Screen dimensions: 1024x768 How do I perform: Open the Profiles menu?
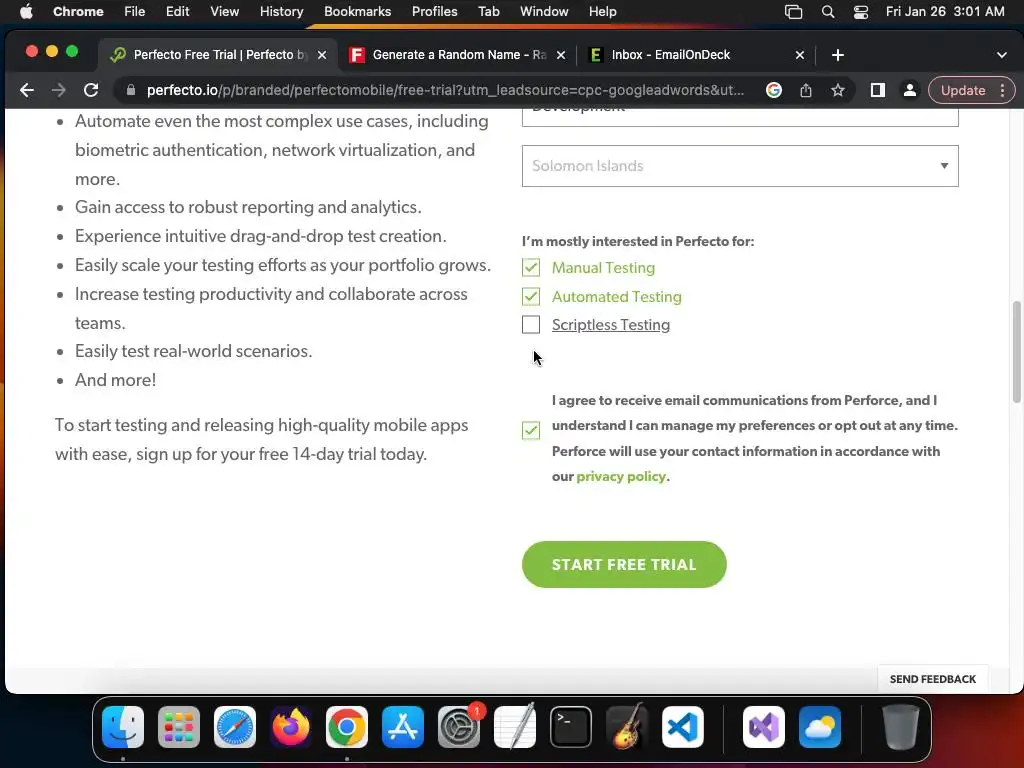[434, 12]
